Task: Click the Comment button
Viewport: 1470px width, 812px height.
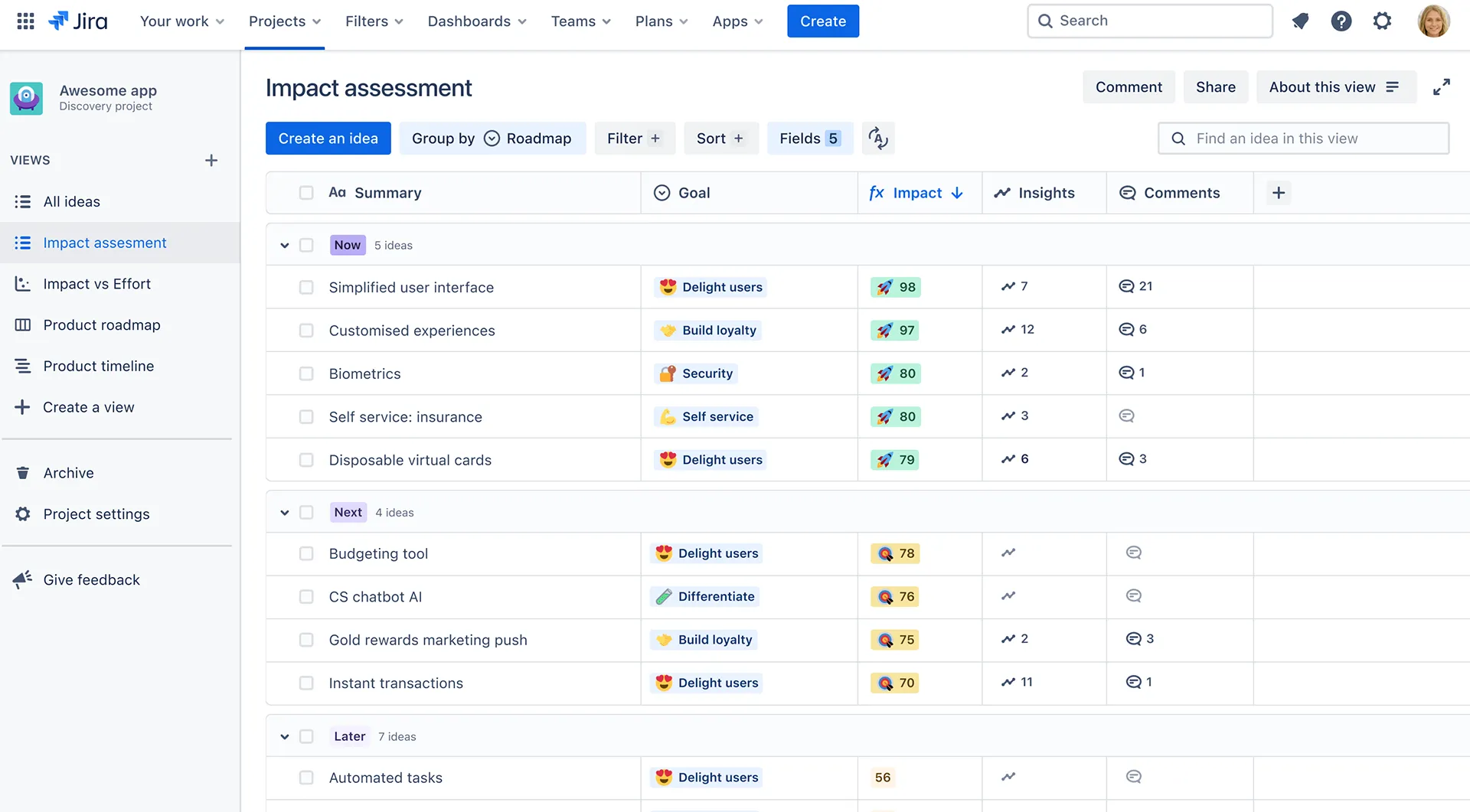Action: pyautogui.click(x=1129, y=87)
